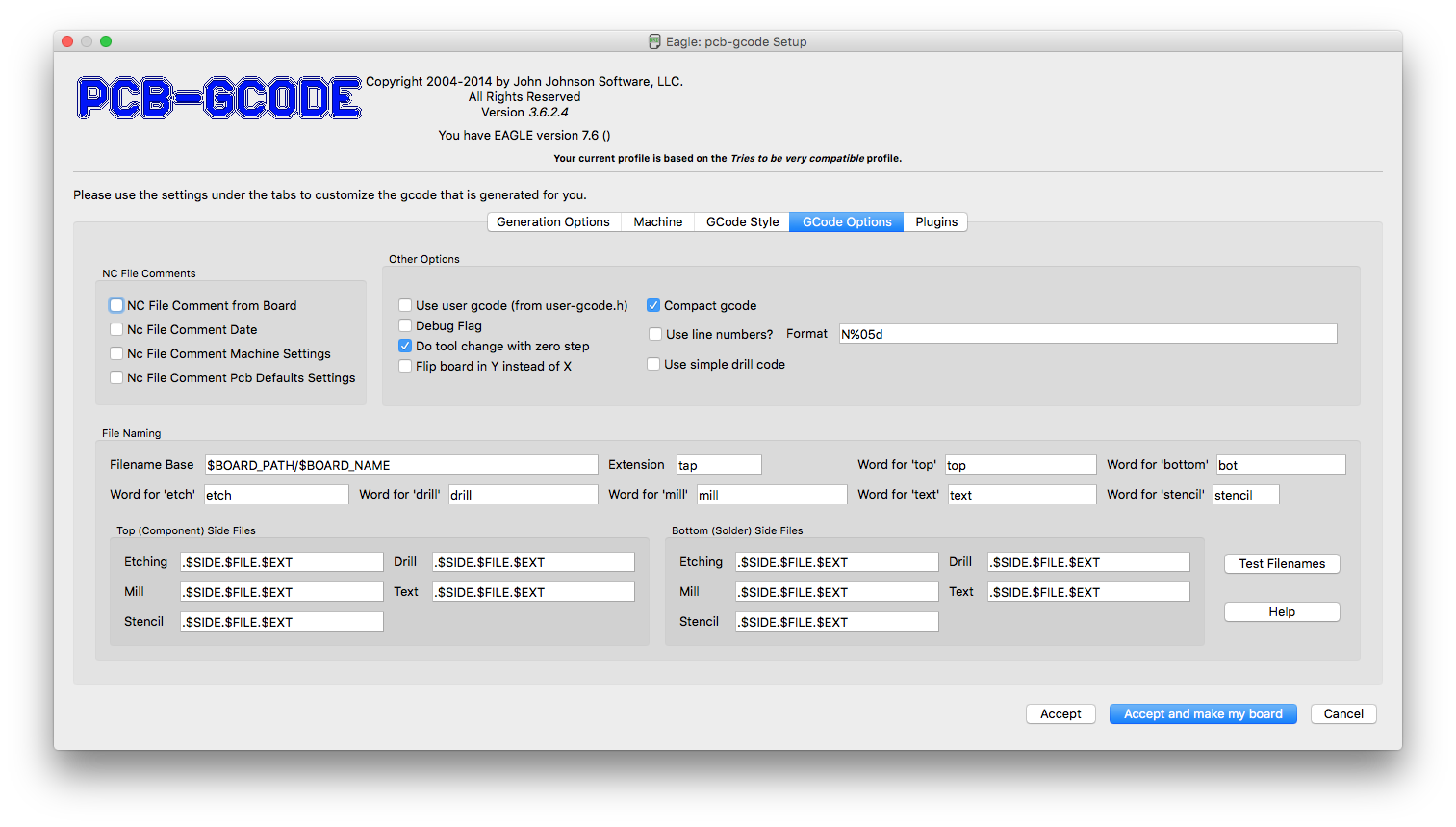Click Top side Text filename field
The width and height of the screenshot is (1456, 827).
click(533, 592)
